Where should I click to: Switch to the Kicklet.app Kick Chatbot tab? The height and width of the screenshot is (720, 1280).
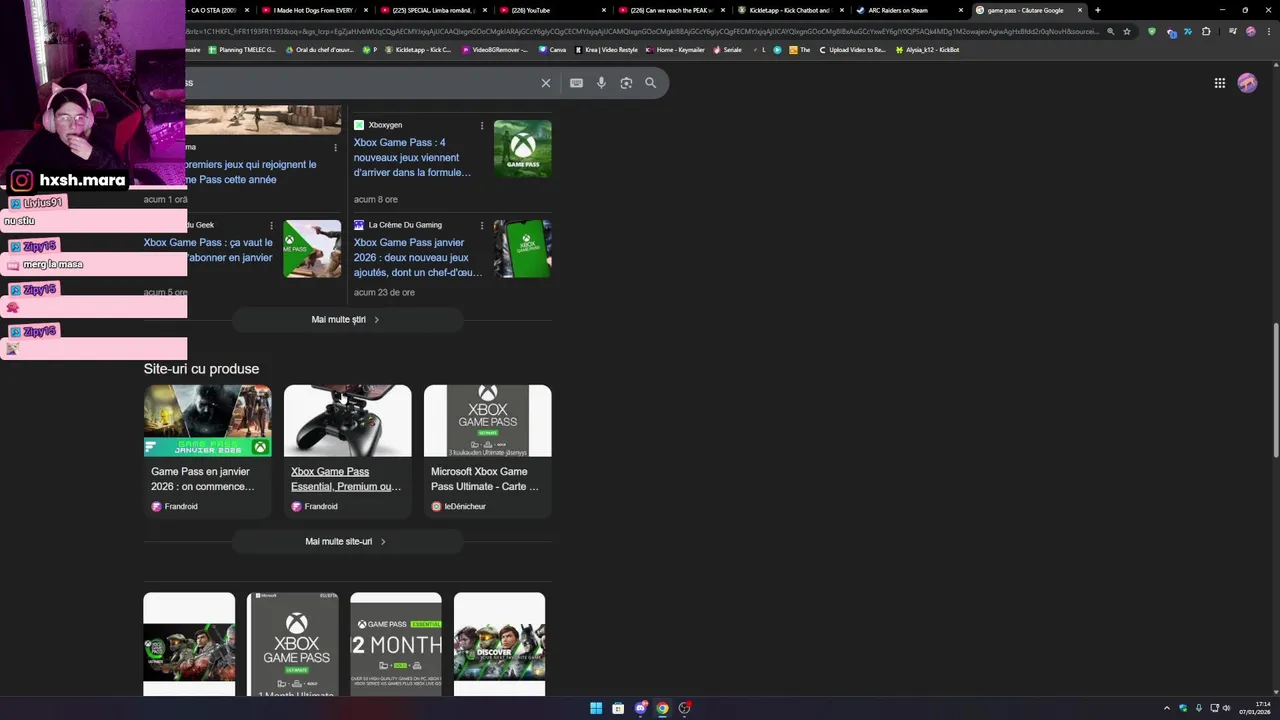(x=790, y=10)
